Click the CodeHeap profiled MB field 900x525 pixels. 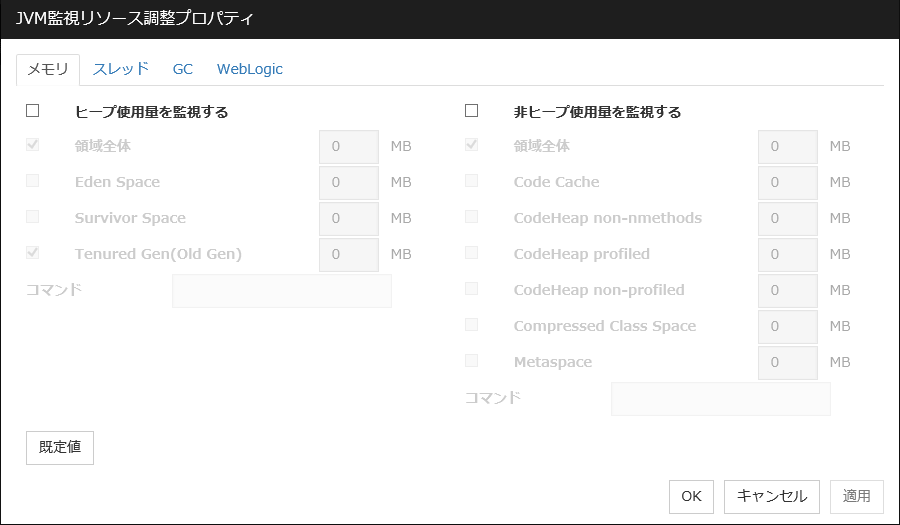coord(788,254)
